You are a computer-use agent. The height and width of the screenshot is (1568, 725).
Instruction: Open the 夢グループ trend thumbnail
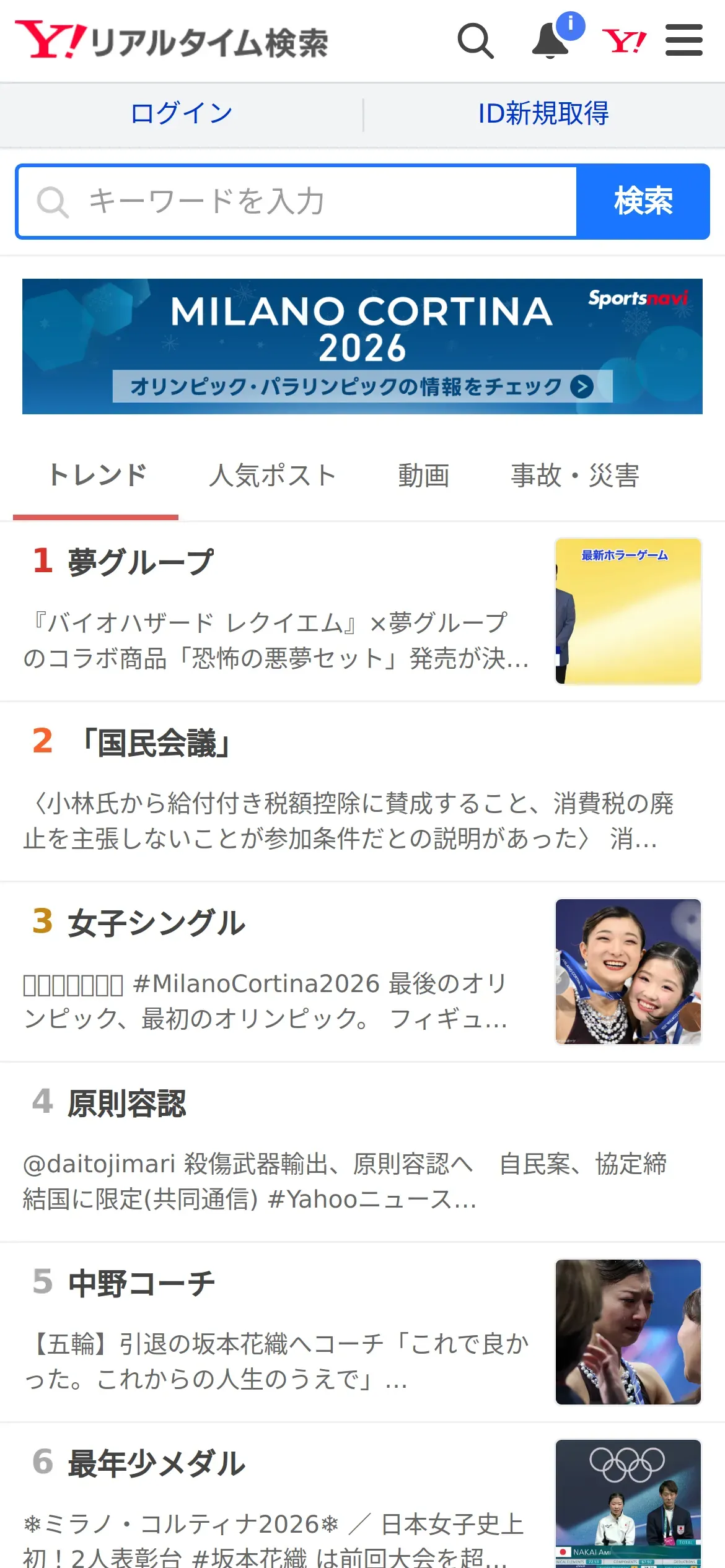click(628, 611)
